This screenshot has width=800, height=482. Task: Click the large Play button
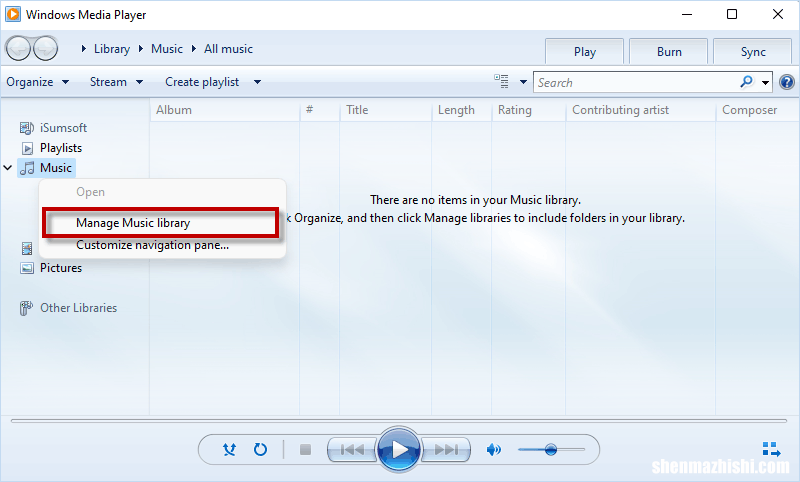[x=398, y=449]
